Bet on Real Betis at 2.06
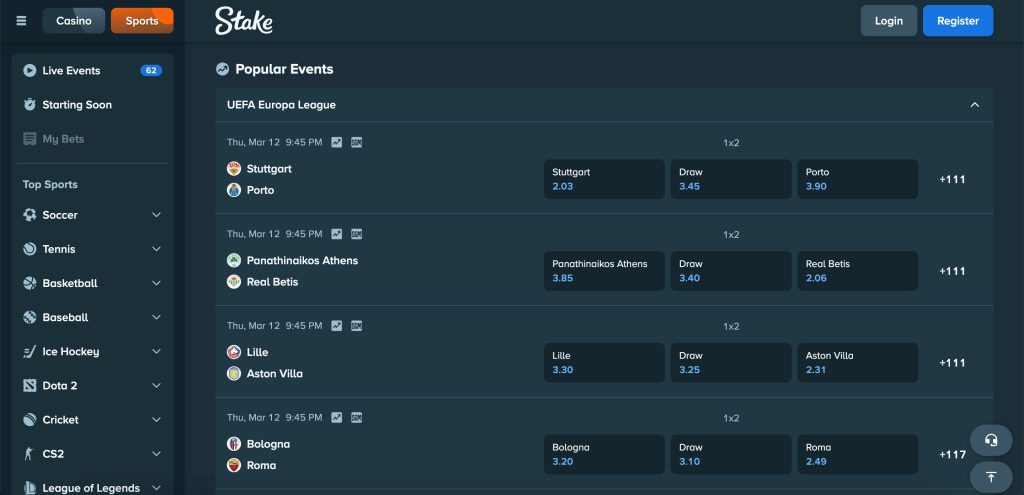The height and width of the screenshot is (495, 1024). point(857,271)
